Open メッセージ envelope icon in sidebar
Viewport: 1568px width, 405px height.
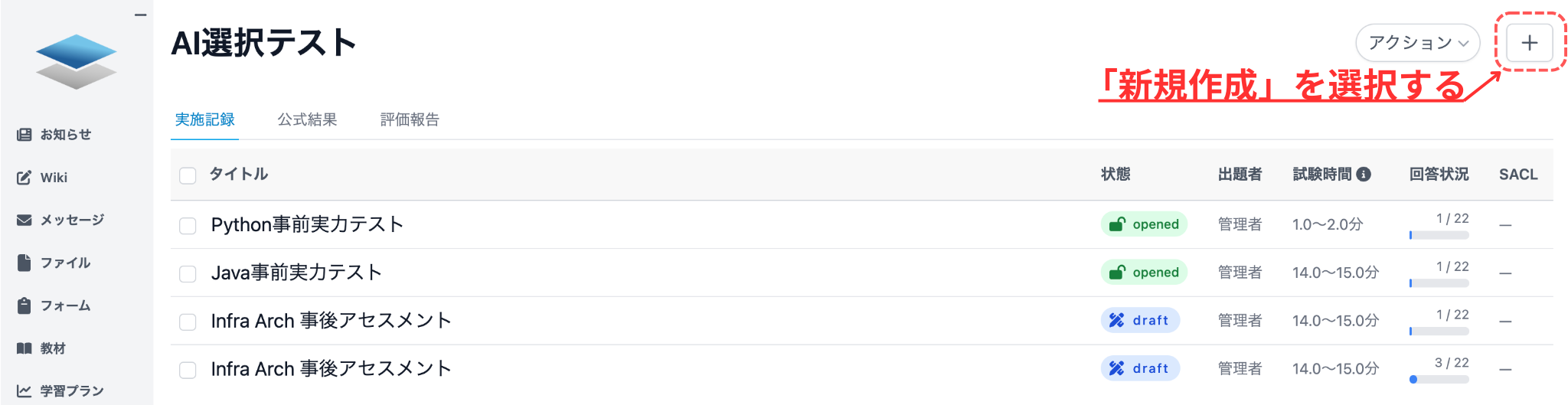[x=24, y=220]
